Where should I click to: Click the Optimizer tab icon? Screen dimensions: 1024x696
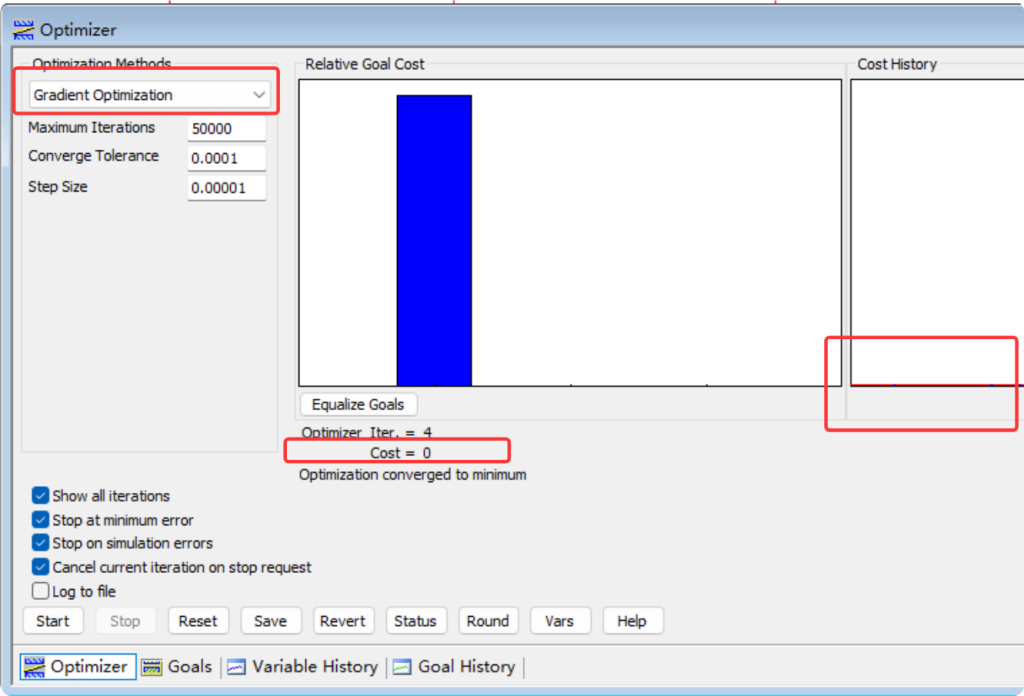34,667
